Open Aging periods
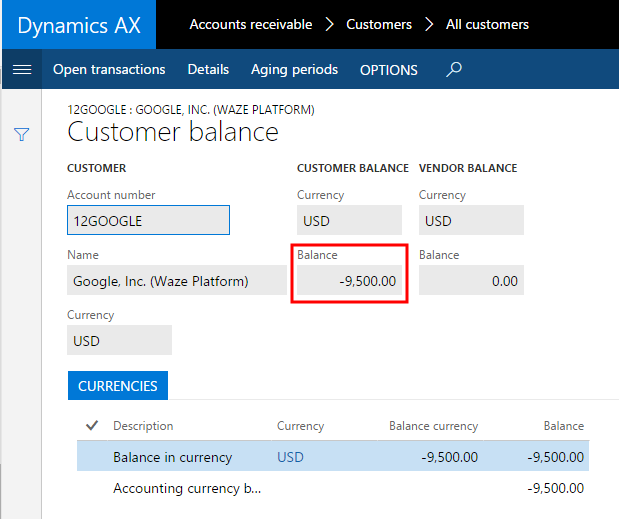The width and height of the screenshot is (619, 519). point(294,69)
